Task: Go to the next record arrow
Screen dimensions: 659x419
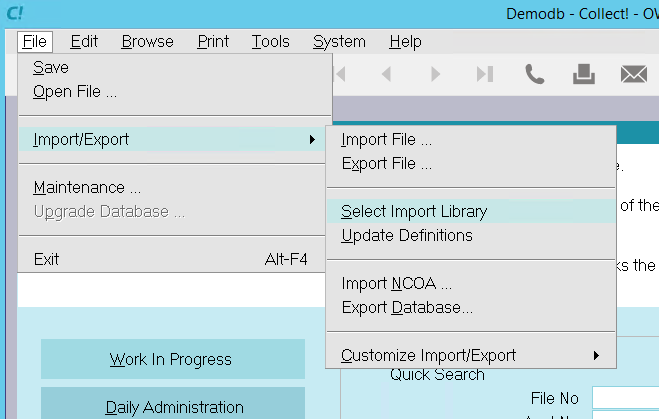Action: tap(435, 74)
